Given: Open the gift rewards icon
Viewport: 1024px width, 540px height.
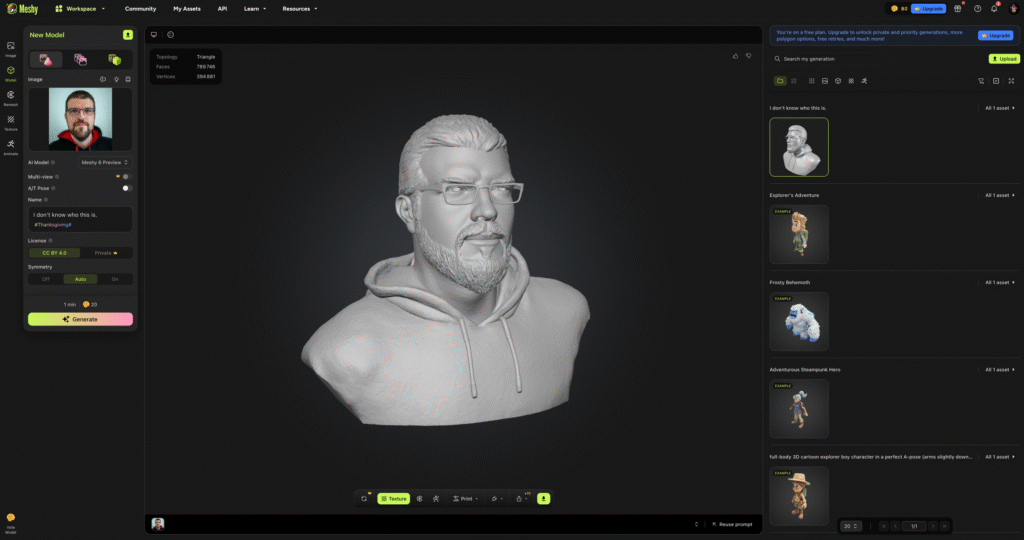Looking at the screenshot, I should [x=957, y=8].
